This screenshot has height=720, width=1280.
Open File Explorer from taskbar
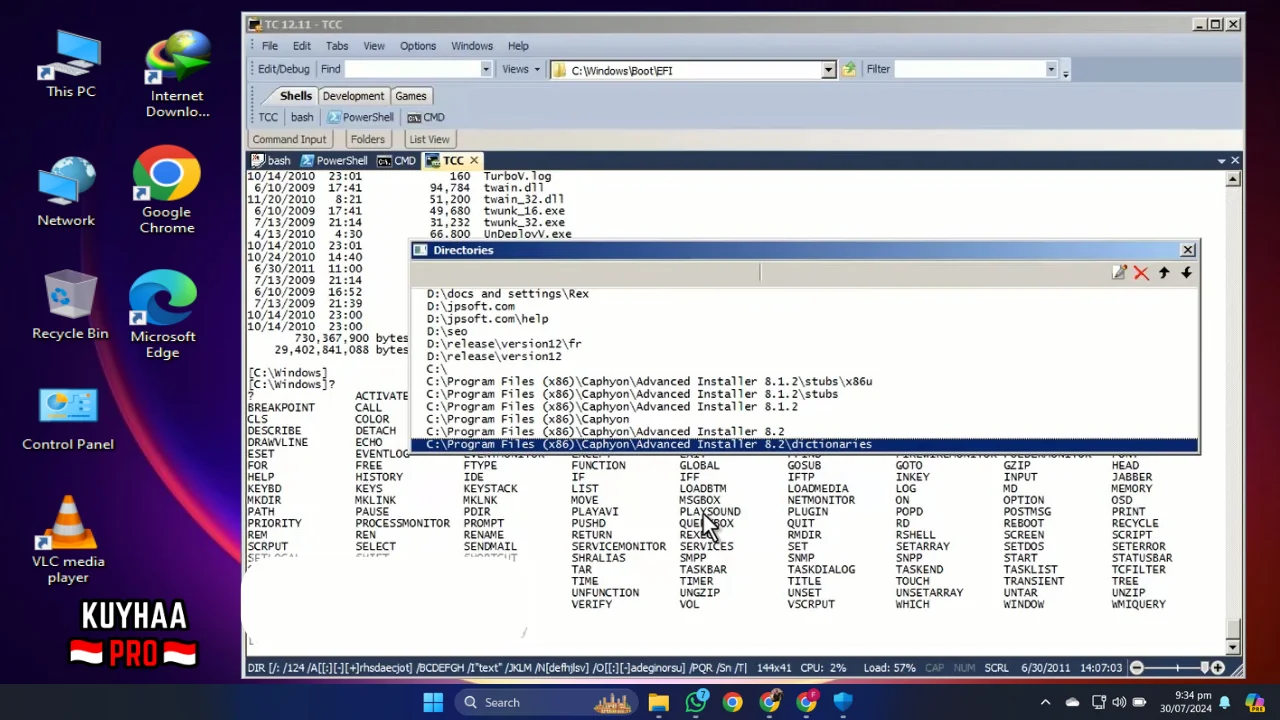point(658,702)
